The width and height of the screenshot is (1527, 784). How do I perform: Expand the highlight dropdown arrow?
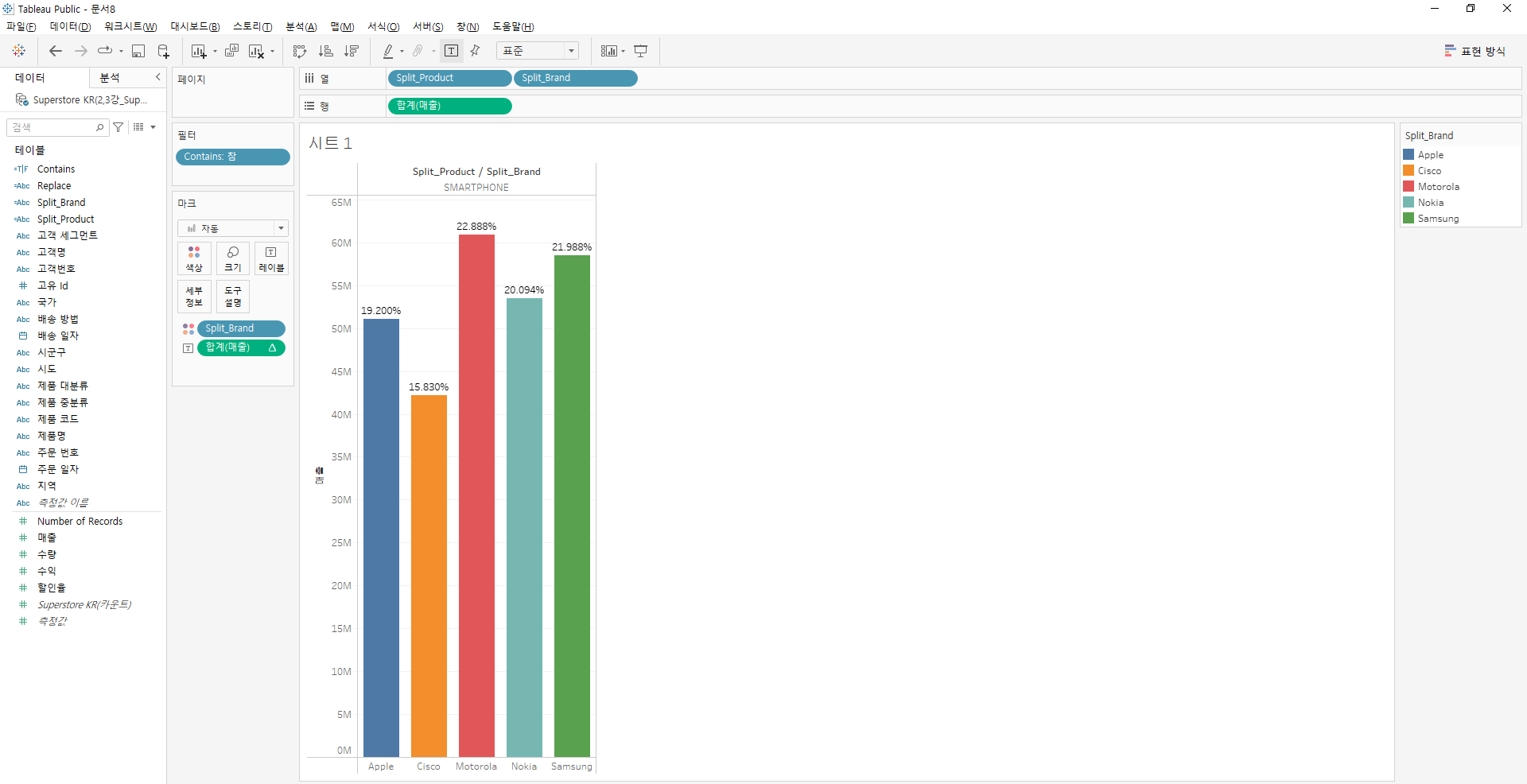pyautogui.click(x=402, y=52)
